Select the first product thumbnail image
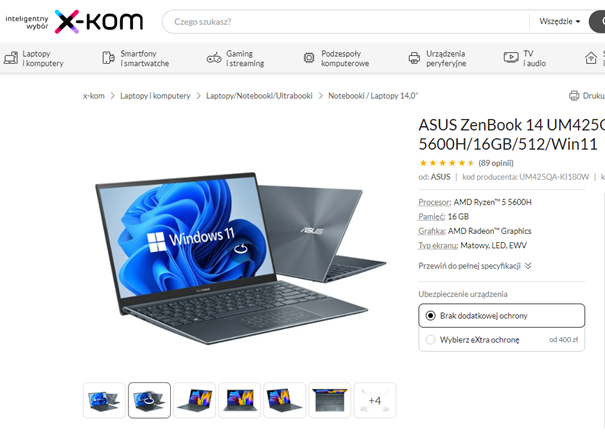 (x=104, y=400)
